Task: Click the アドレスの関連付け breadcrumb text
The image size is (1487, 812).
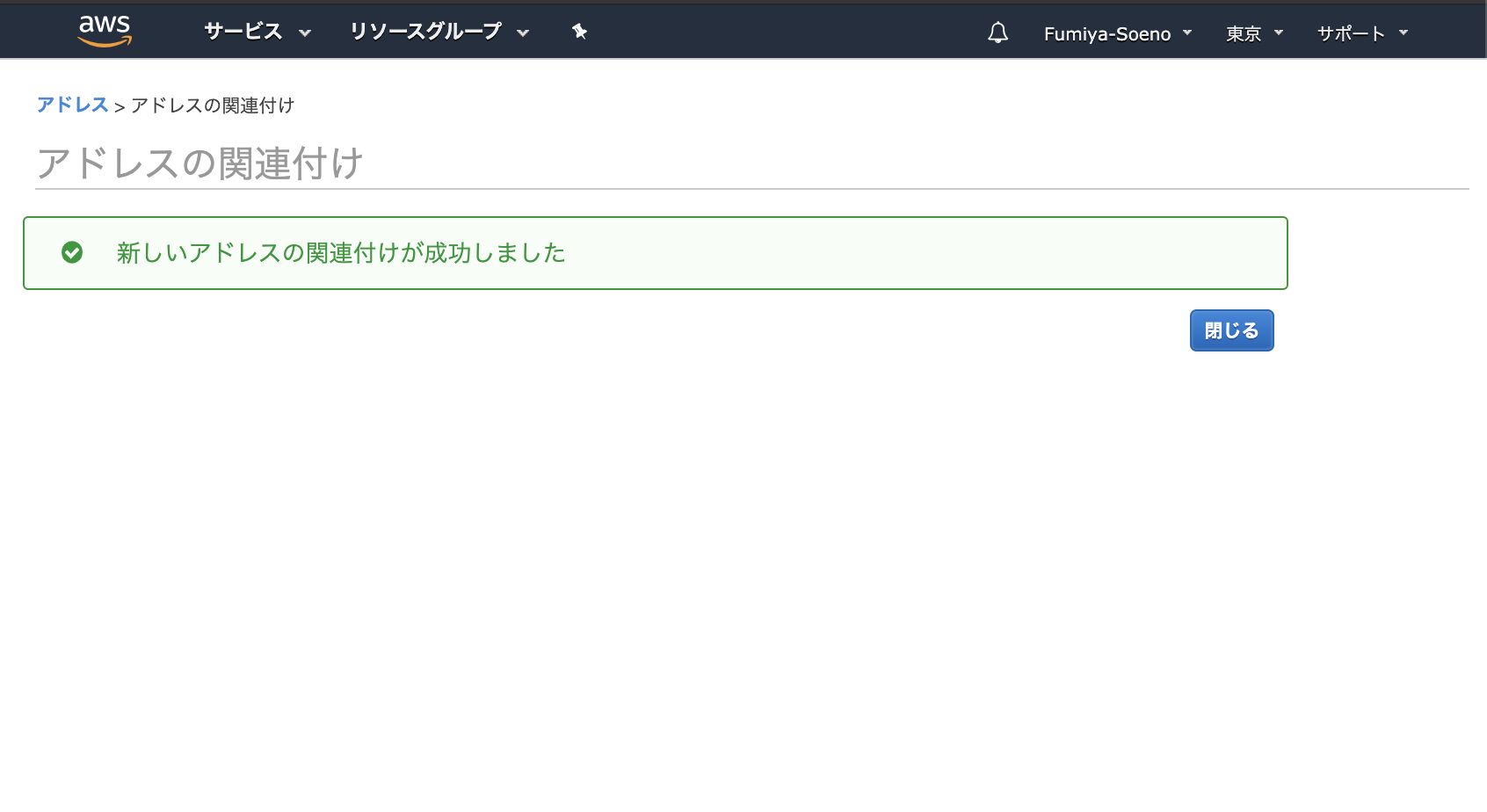Action: [212, 105]
